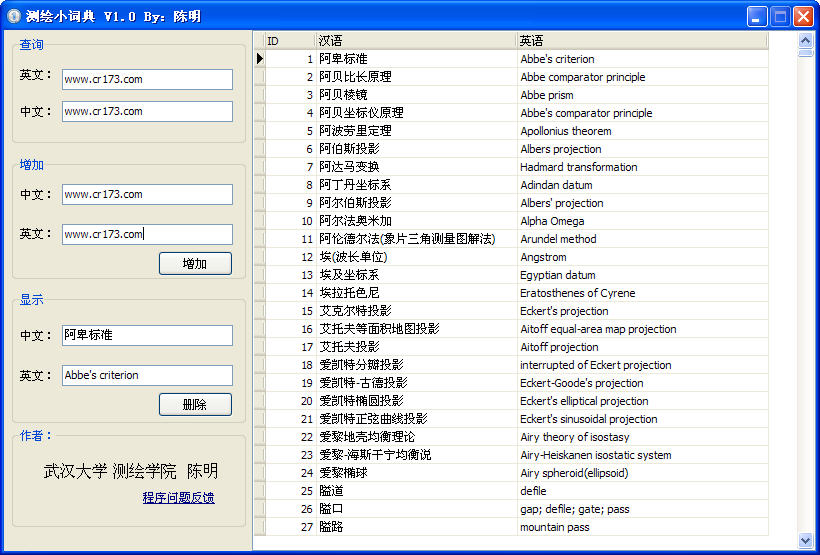The image size is (820, 555).
Task: Click the scrollbar down arrow
Action: tap(805, 540)
